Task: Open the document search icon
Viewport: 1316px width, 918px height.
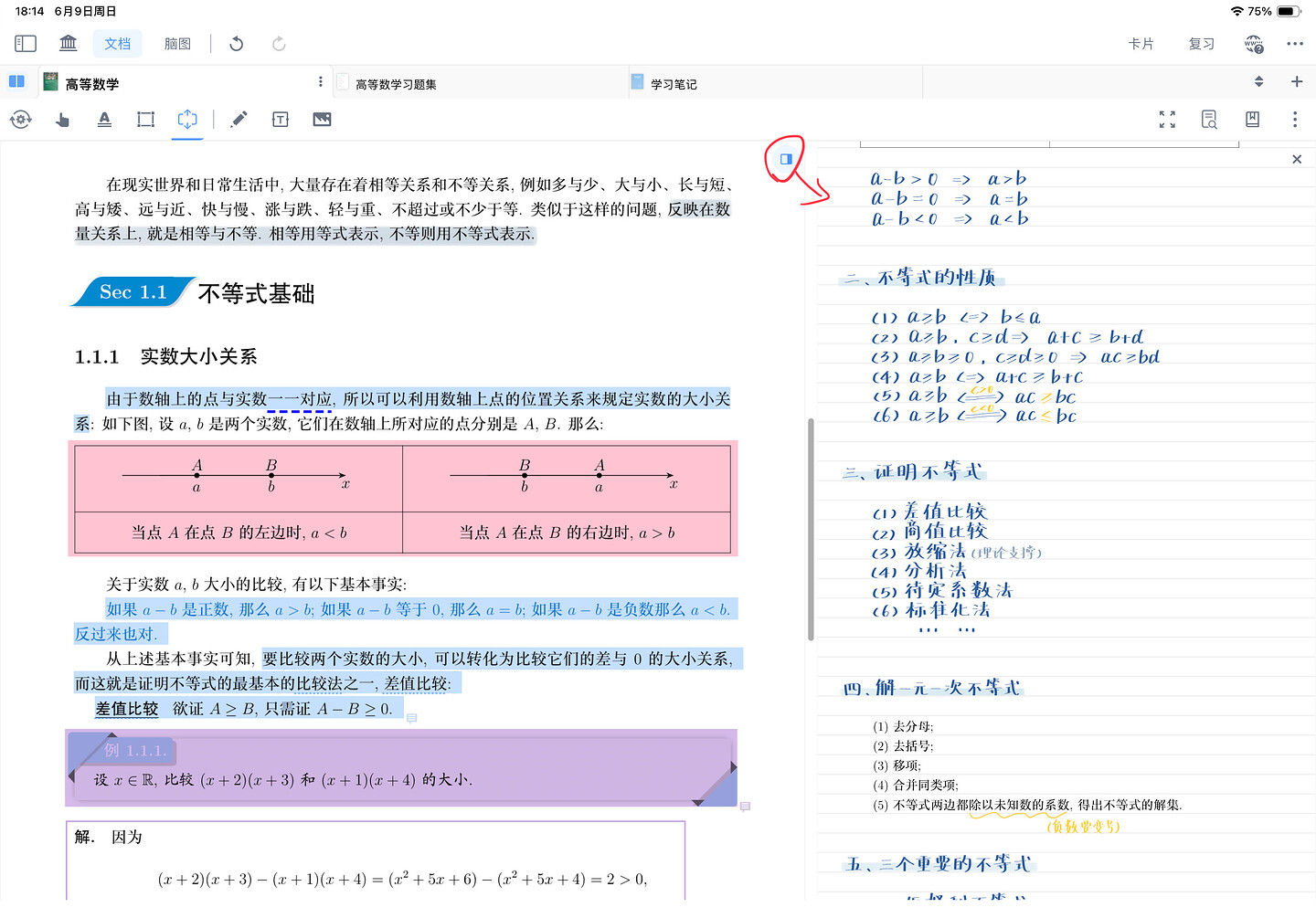Action: click(1209, 120)
